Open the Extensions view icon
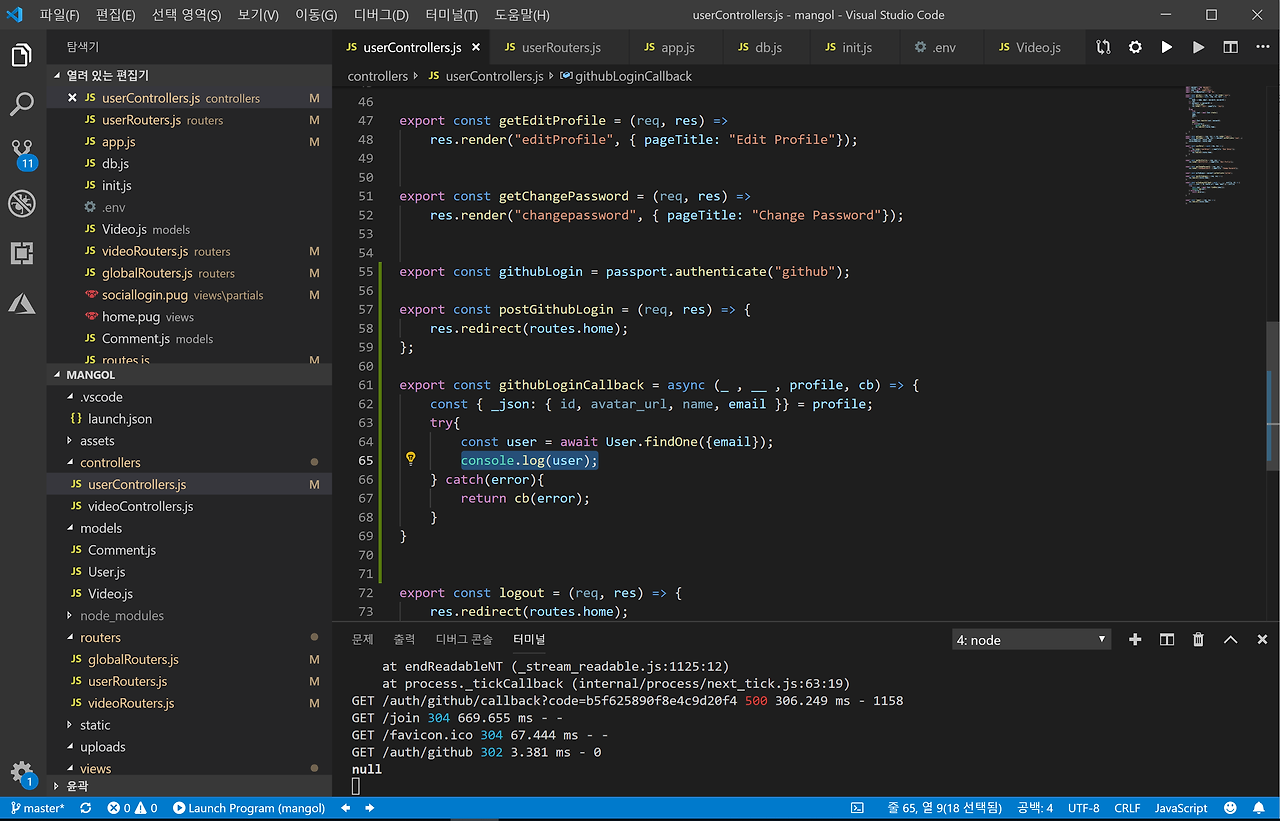1280x821 pixels. [22, 253]
